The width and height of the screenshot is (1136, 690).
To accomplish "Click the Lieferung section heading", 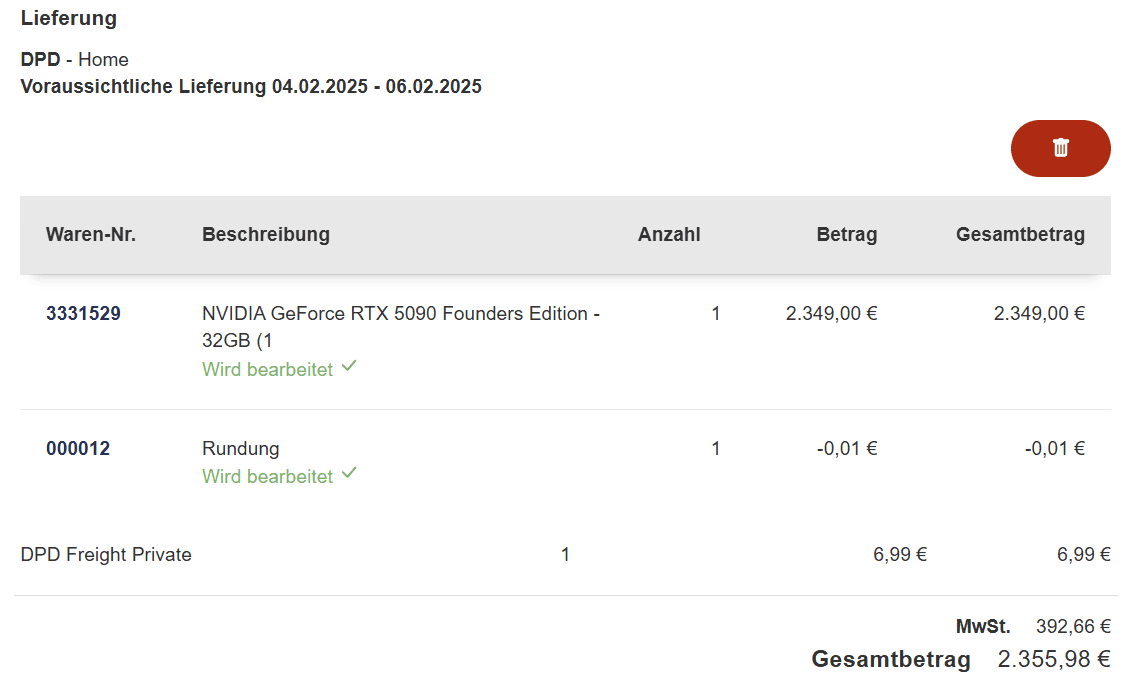I will pos(68,18).
